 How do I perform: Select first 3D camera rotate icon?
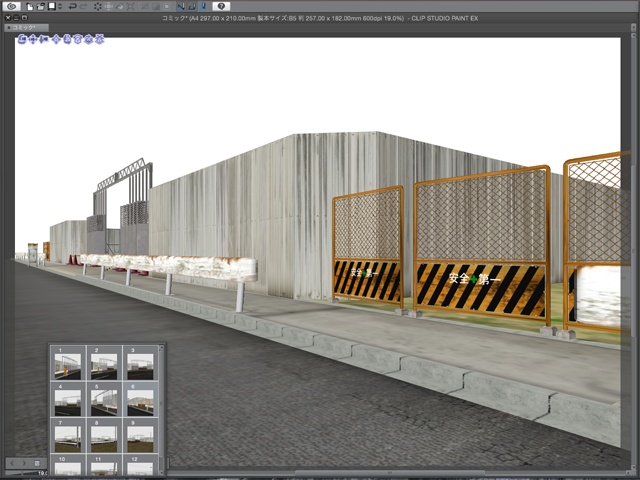[x=22, y=39]
